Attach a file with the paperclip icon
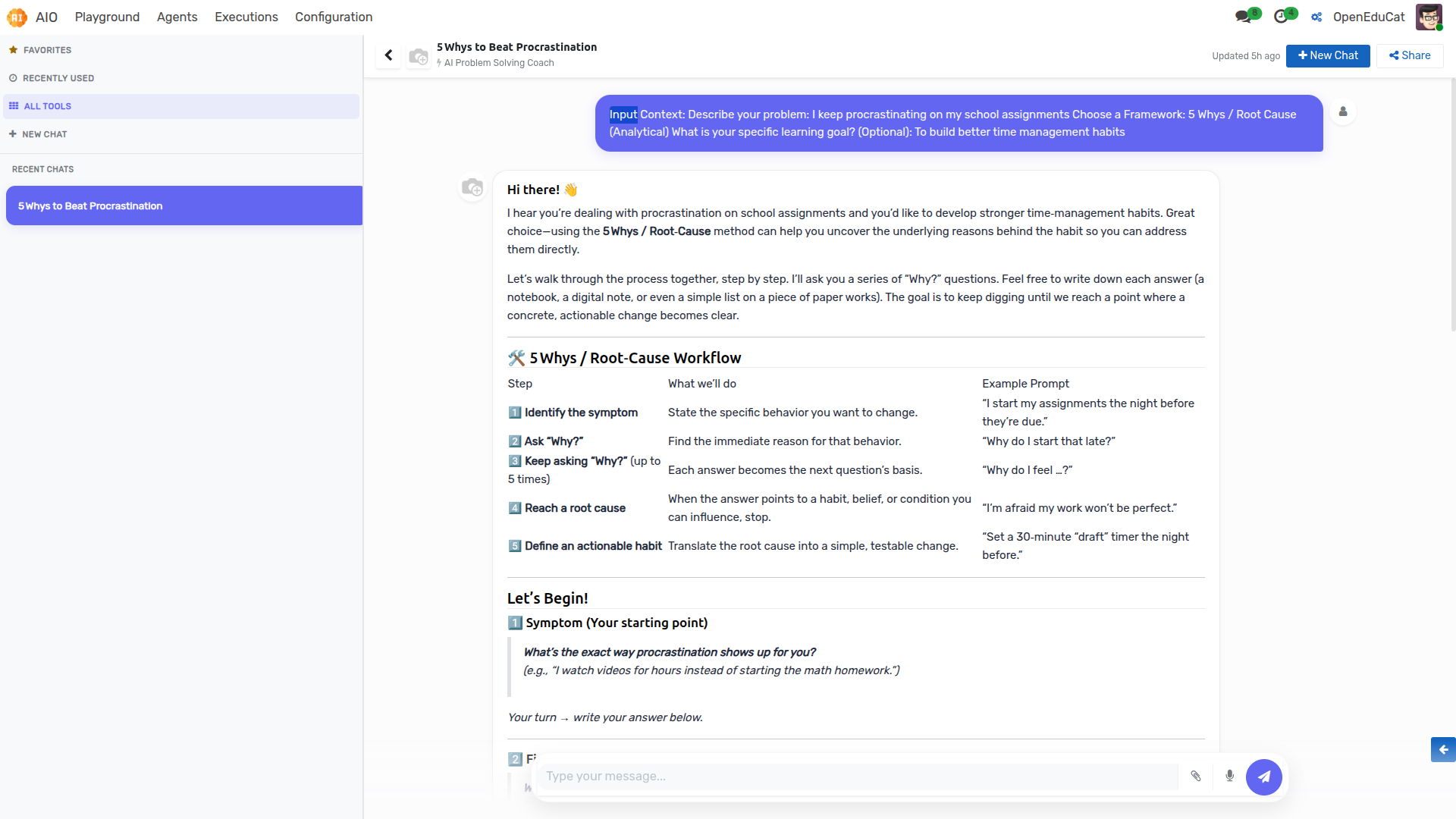Screen dimensions: 1456x819 (1196, 776)
